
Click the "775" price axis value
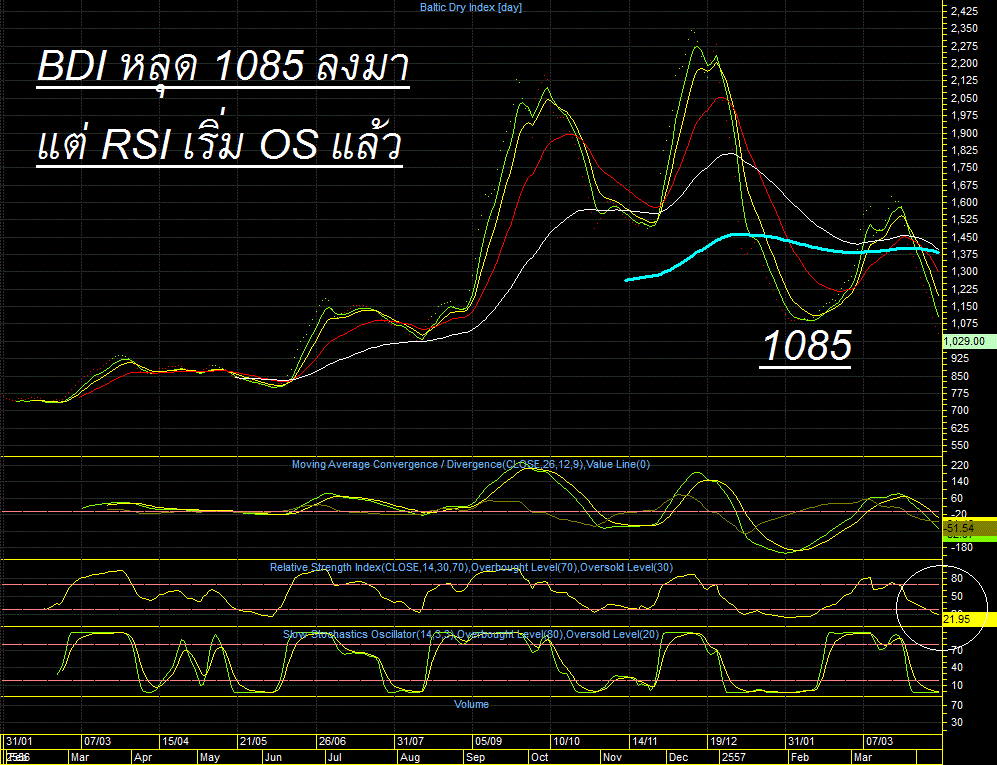pyautogui.click(x=960, y=394)
